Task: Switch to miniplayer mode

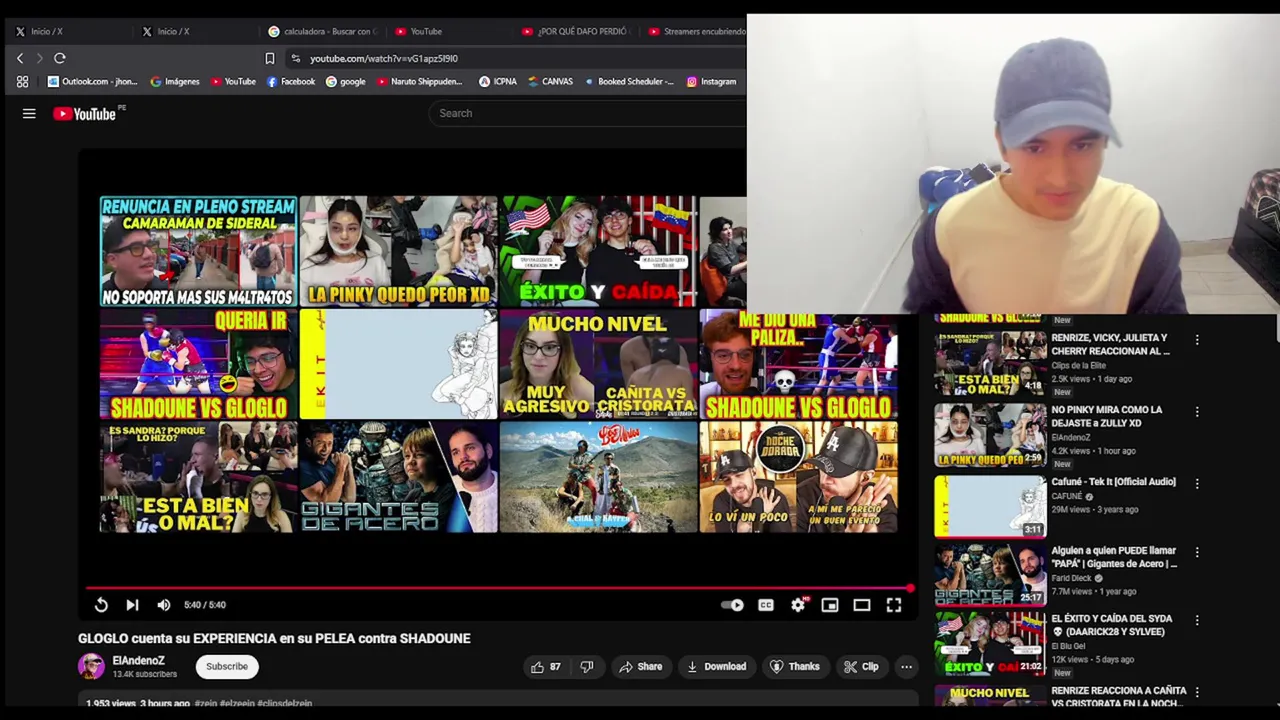Action: 830,605
